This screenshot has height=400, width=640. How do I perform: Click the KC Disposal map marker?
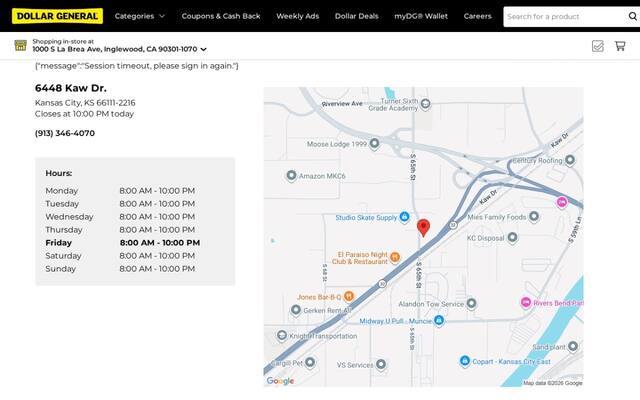pyautogui.click(x=513, y=237)
